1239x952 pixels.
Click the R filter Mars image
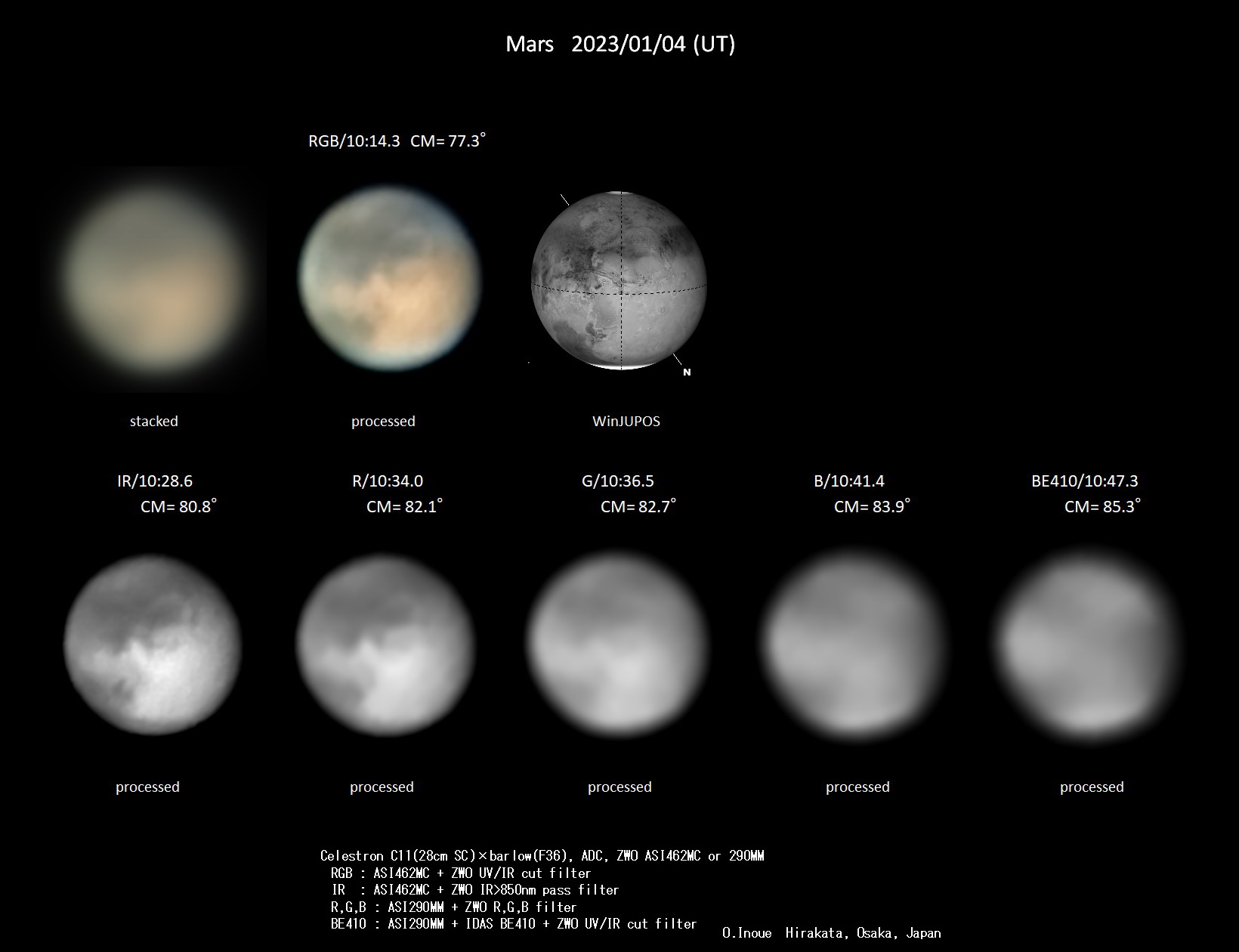point(385,644)
